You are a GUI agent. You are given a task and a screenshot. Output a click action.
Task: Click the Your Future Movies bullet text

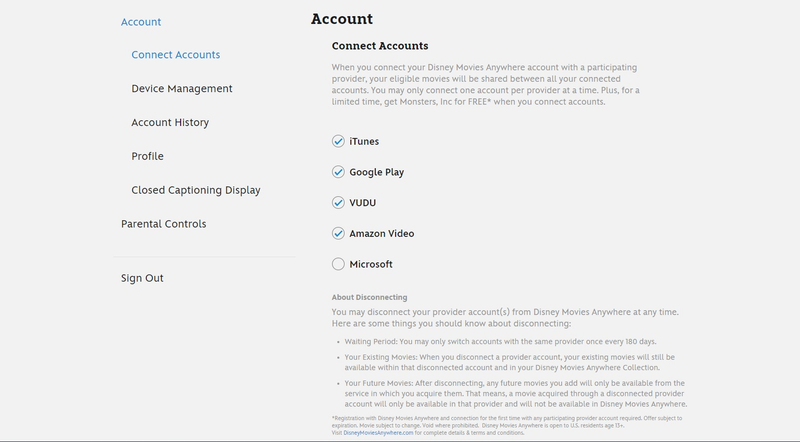516,394
